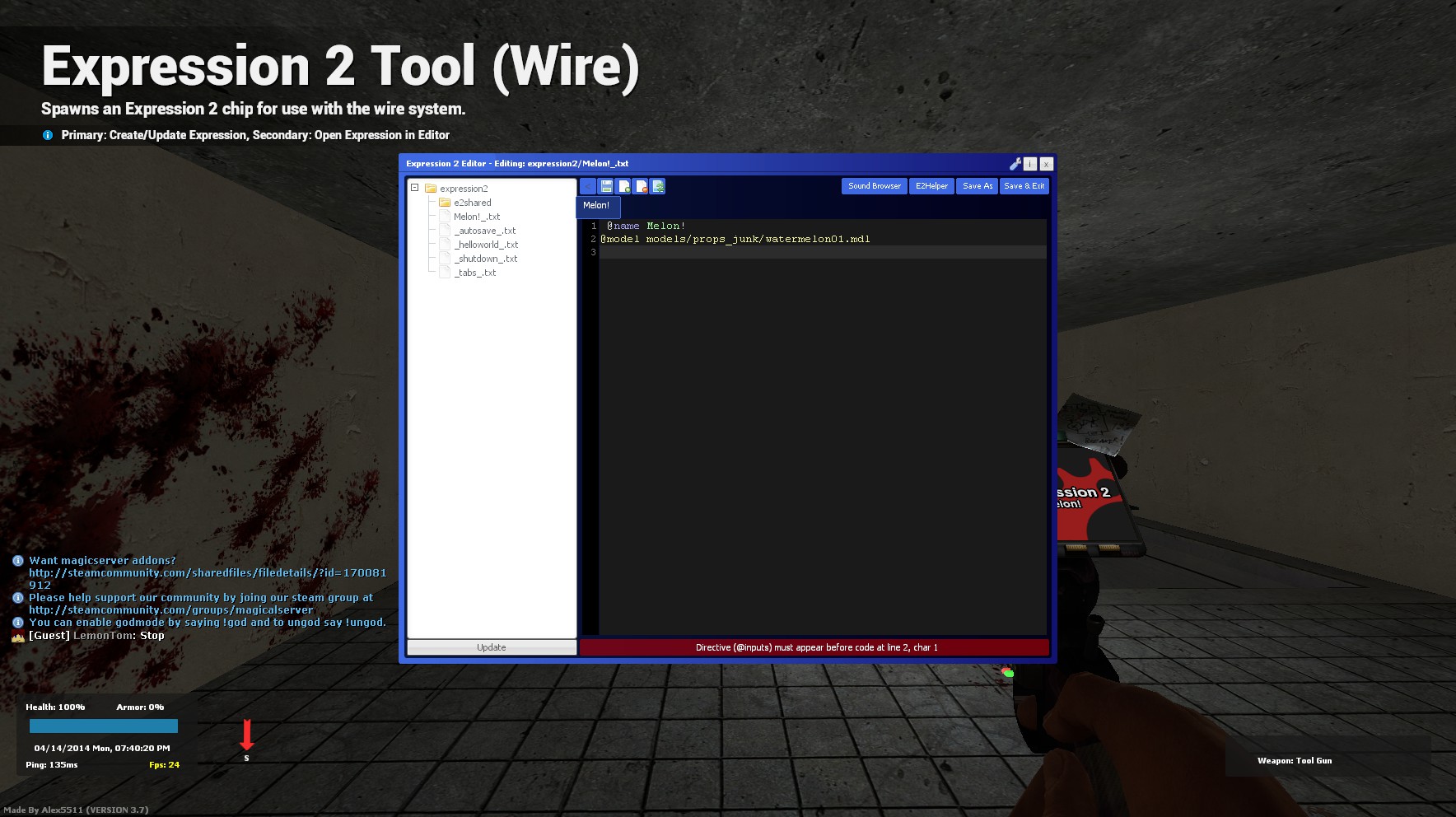
Task: Click the Expression 2 Editor title bar
Action: coord(704,164)
